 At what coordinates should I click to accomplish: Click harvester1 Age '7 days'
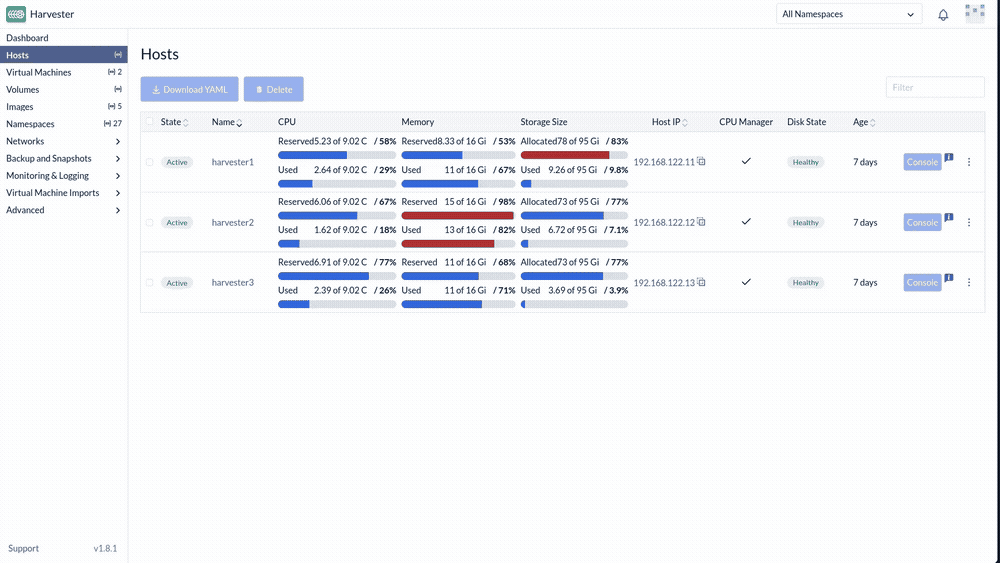coord(865,162)
